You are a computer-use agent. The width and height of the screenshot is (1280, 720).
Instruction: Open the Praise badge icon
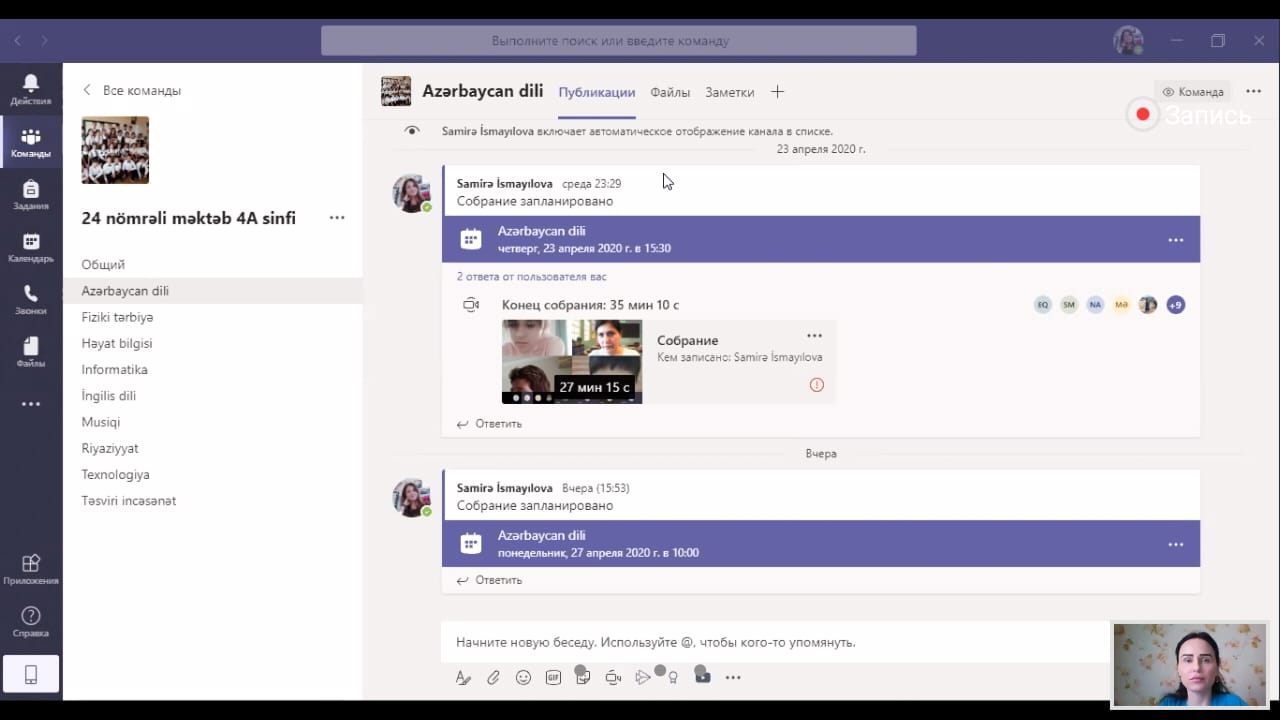click(673, 677)
